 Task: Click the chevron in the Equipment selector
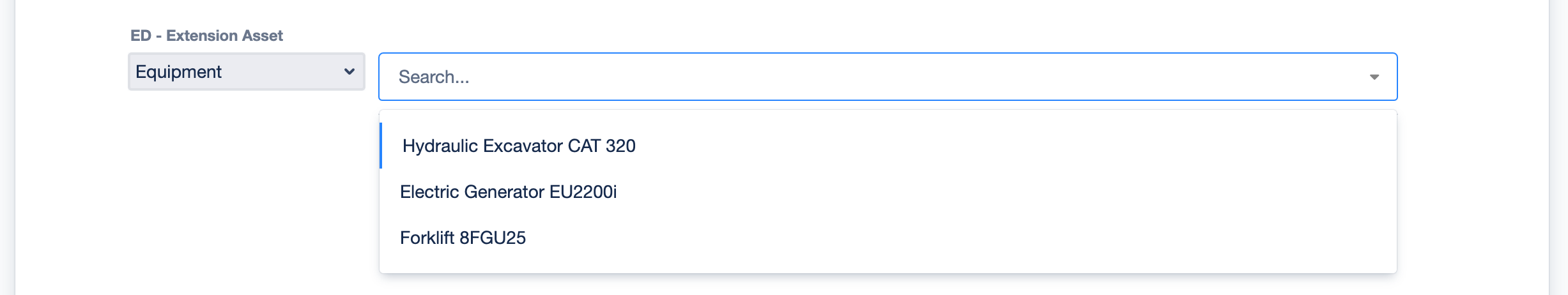tap(350, 72)
